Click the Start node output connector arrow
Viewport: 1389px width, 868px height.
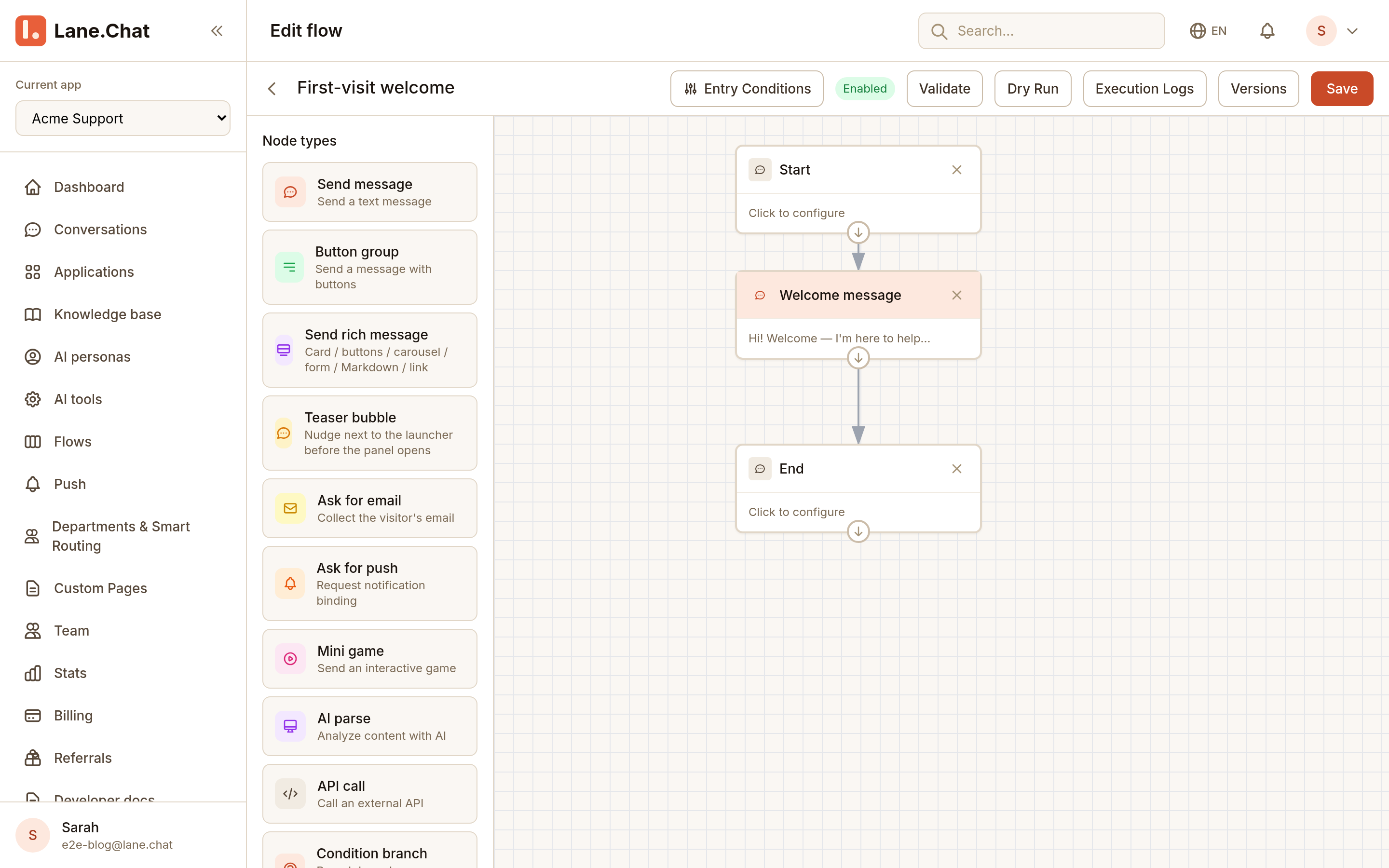pyautogui.click(x=858, y=232)
